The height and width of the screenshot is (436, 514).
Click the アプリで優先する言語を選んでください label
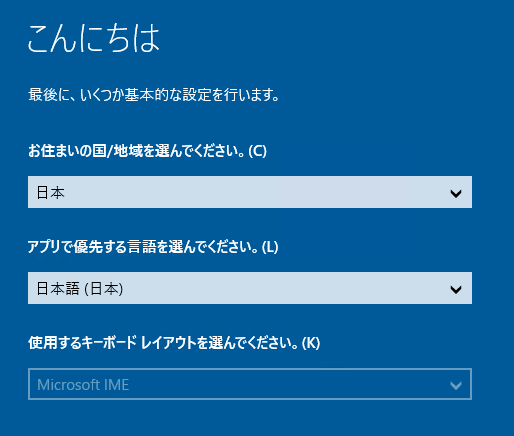pyautogui.click(x=143, y=247)
